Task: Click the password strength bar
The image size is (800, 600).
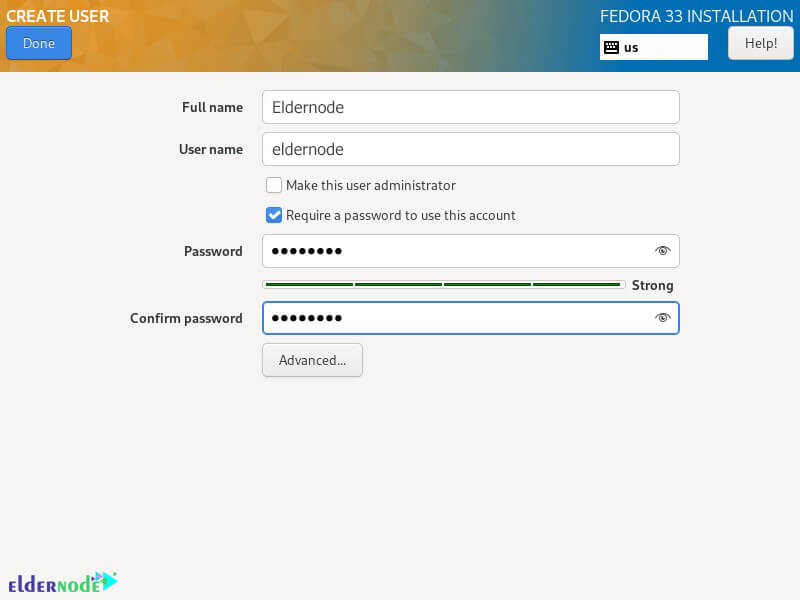Action: point(443,285)
